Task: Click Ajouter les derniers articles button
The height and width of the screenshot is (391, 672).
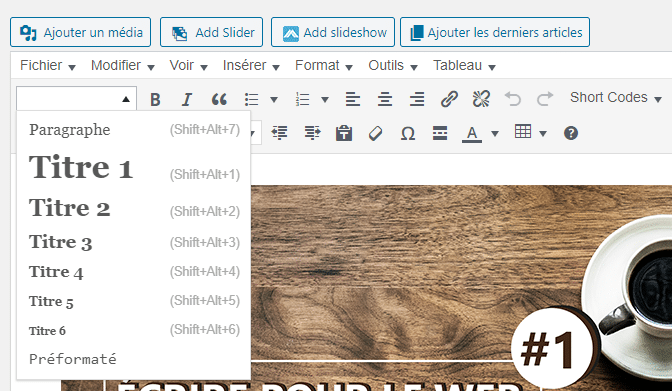Action: coord(495,32)
